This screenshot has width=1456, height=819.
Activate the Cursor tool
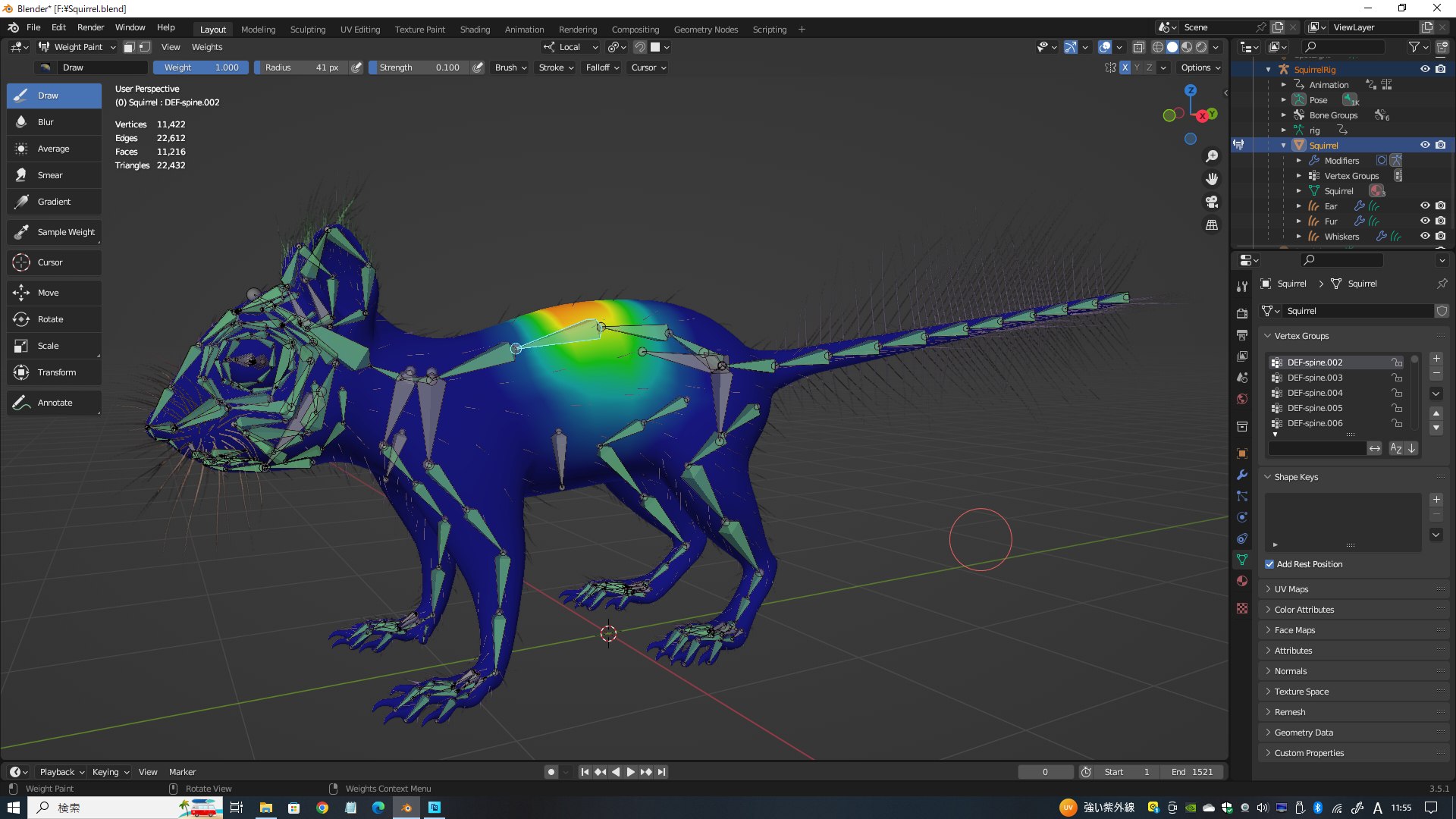54,262
